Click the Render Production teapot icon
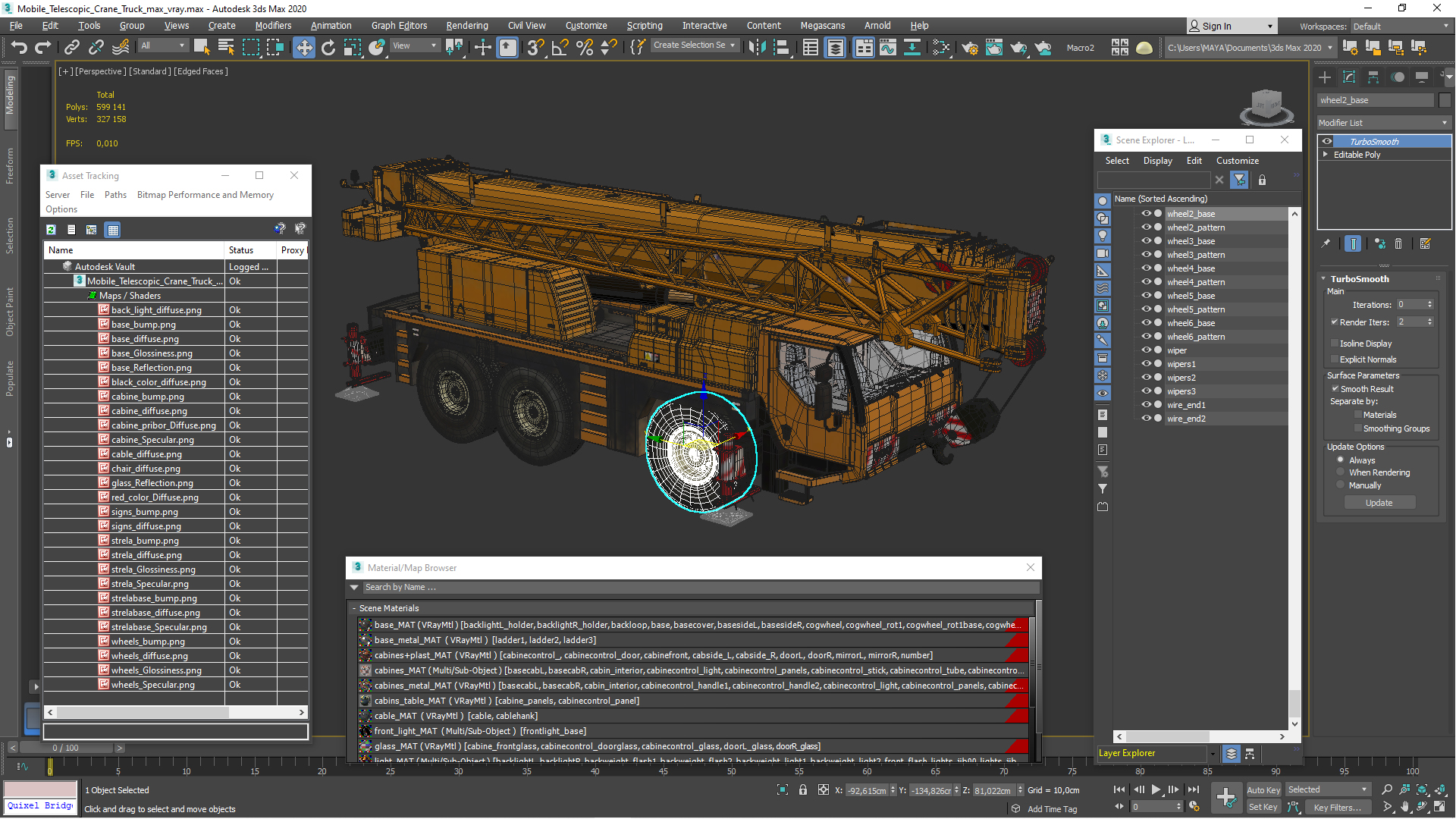Viewport: 1456px width, 819px height. click(1018, 48)
